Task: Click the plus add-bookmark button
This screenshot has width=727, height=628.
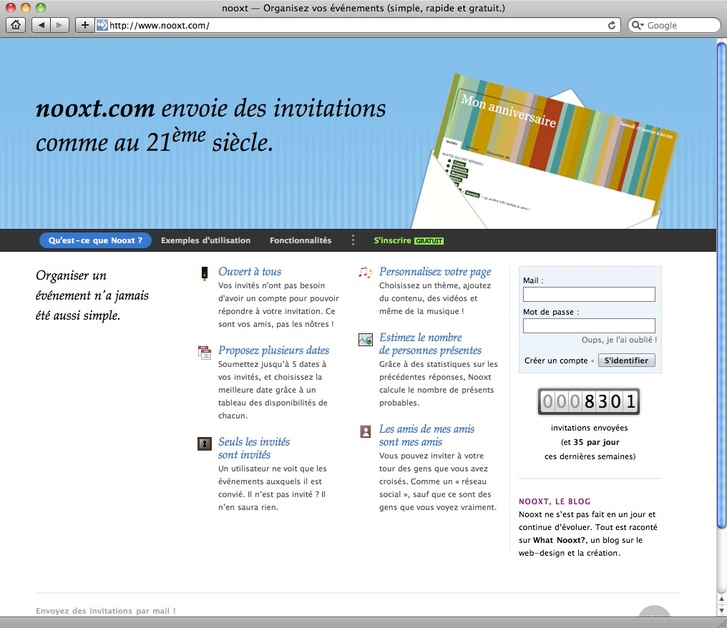Action: pyautogui.click(x=84, y=25)
